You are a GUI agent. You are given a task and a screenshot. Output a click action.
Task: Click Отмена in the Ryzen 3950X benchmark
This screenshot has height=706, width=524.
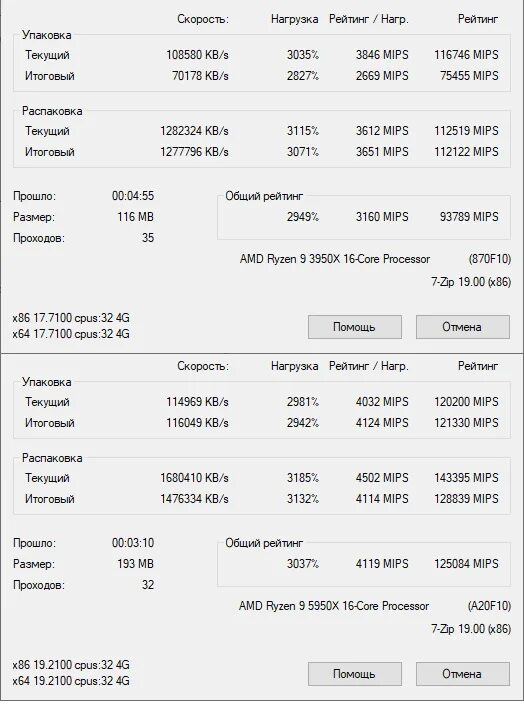[x=463, y=327]
